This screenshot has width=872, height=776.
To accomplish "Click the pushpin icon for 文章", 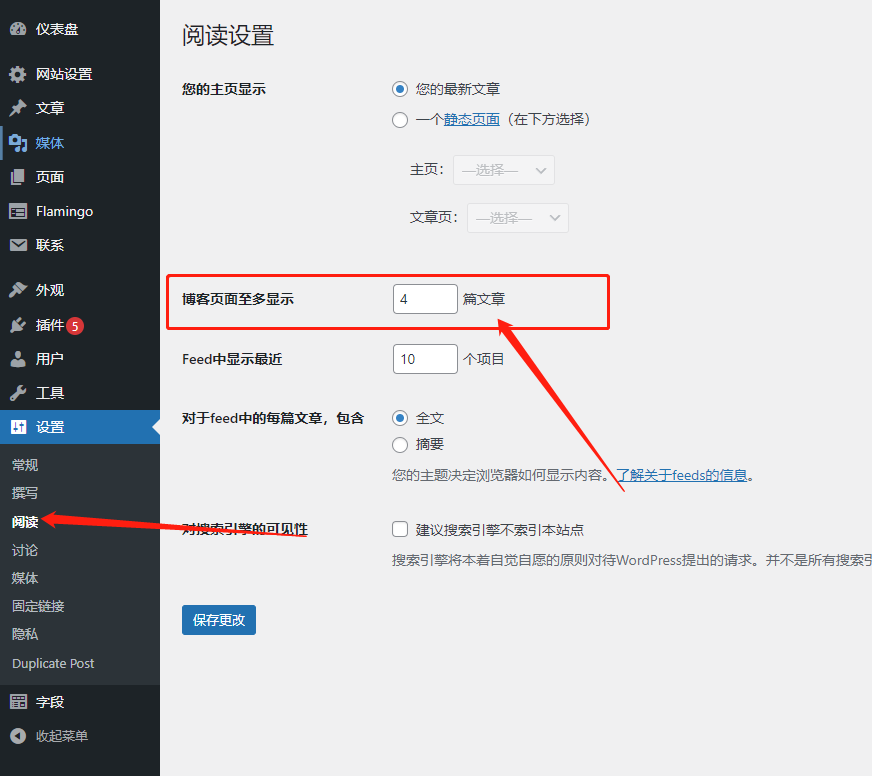I will [18, 108].
